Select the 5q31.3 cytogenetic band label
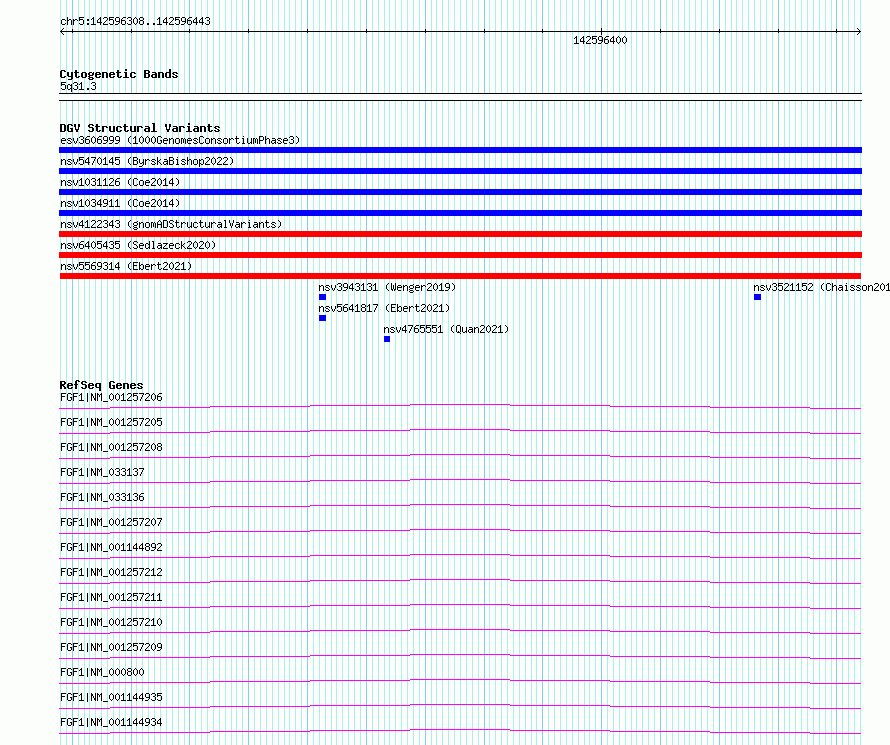 (x=78, y=86)
